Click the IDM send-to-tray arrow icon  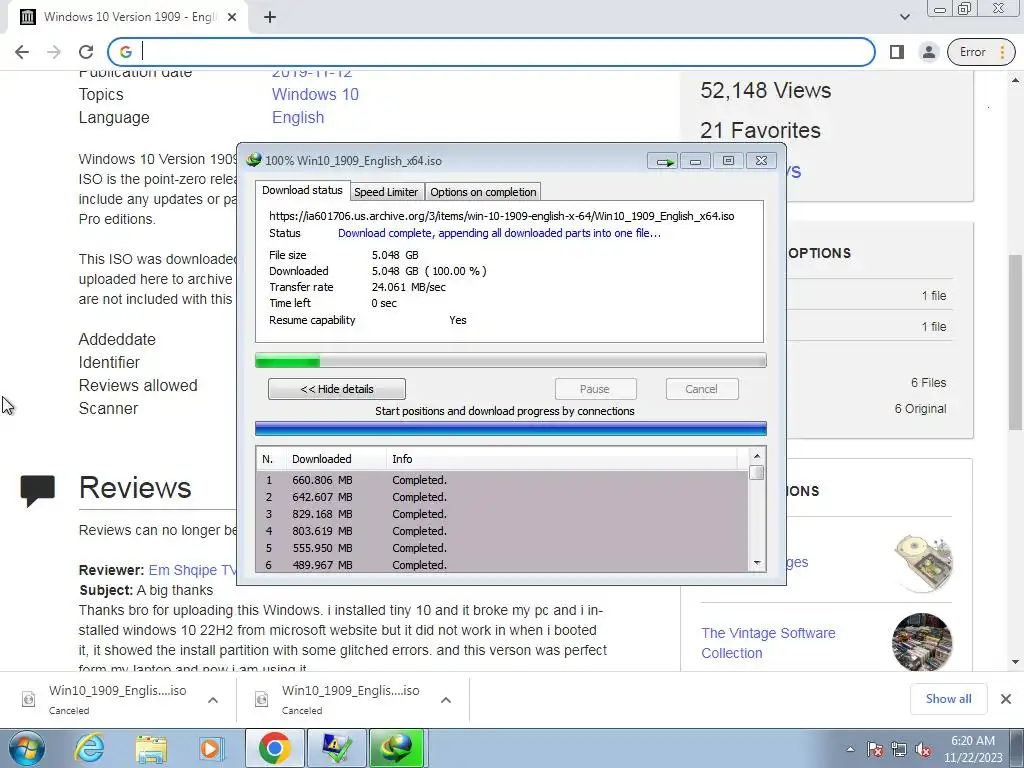pos(663,161)
